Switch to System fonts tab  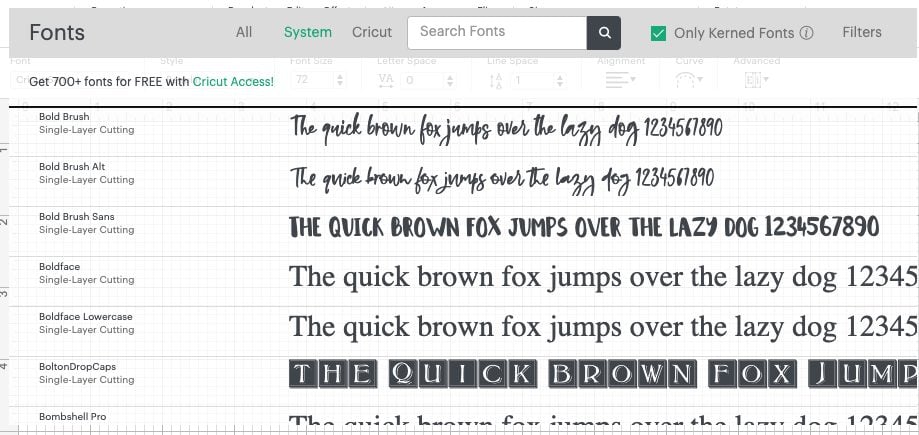(308, 32)
